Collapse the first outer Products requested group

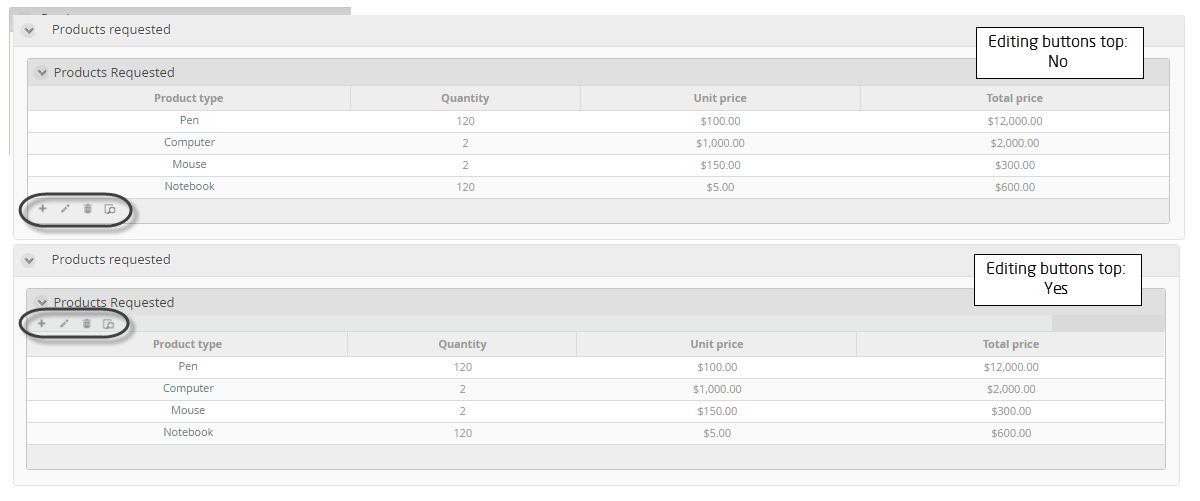click(x=29, y=30)
